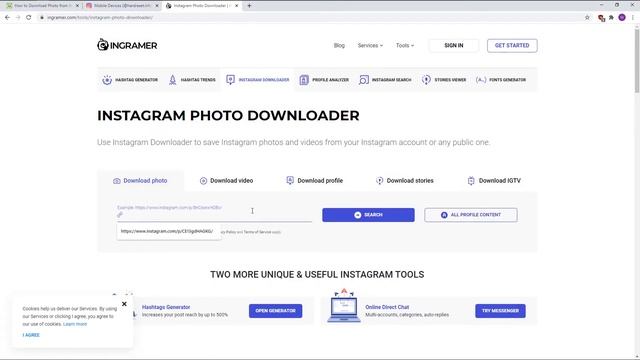
Task: Open the Hashtags Generator link
Action: pos(166,307)
